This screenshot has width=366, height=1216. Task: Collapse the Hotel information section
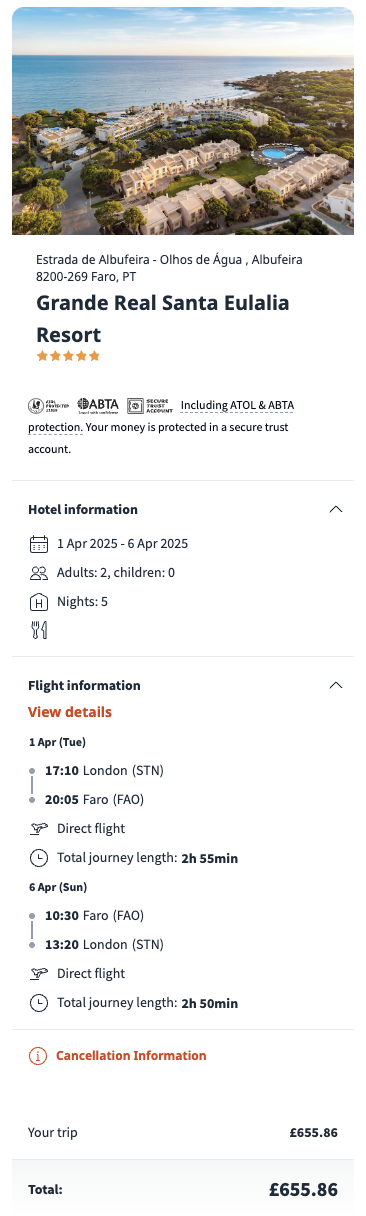(x=336, y=509)
